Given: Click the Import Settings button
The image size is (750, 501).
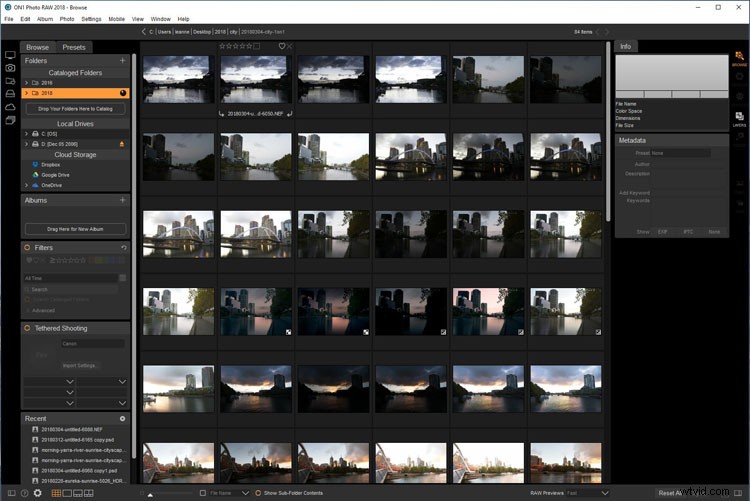Looking at the screenshot, I should pyautogui.click(x=79, y=365).
